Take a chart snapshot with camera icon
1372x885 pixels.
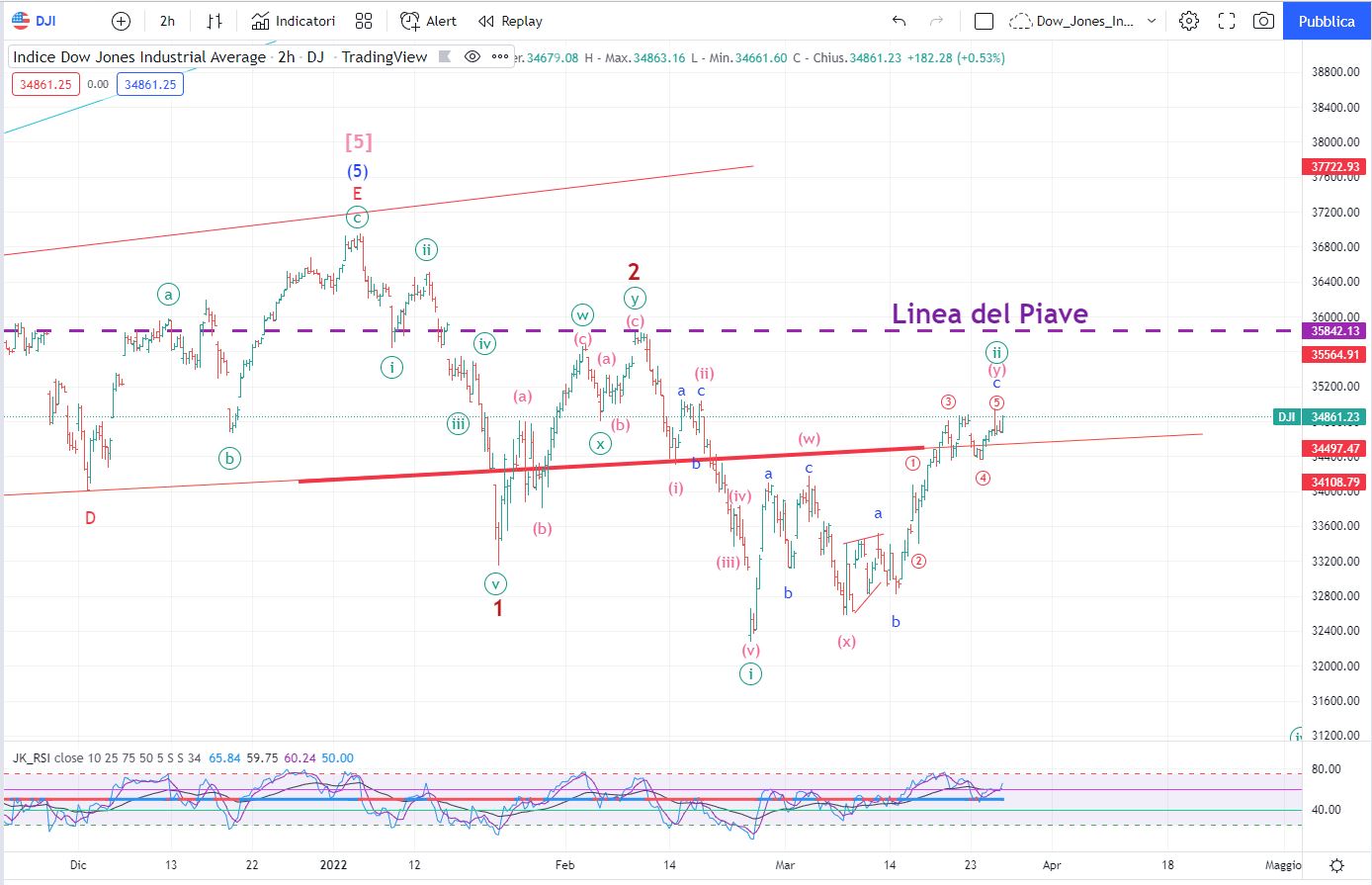point(1263,21)
